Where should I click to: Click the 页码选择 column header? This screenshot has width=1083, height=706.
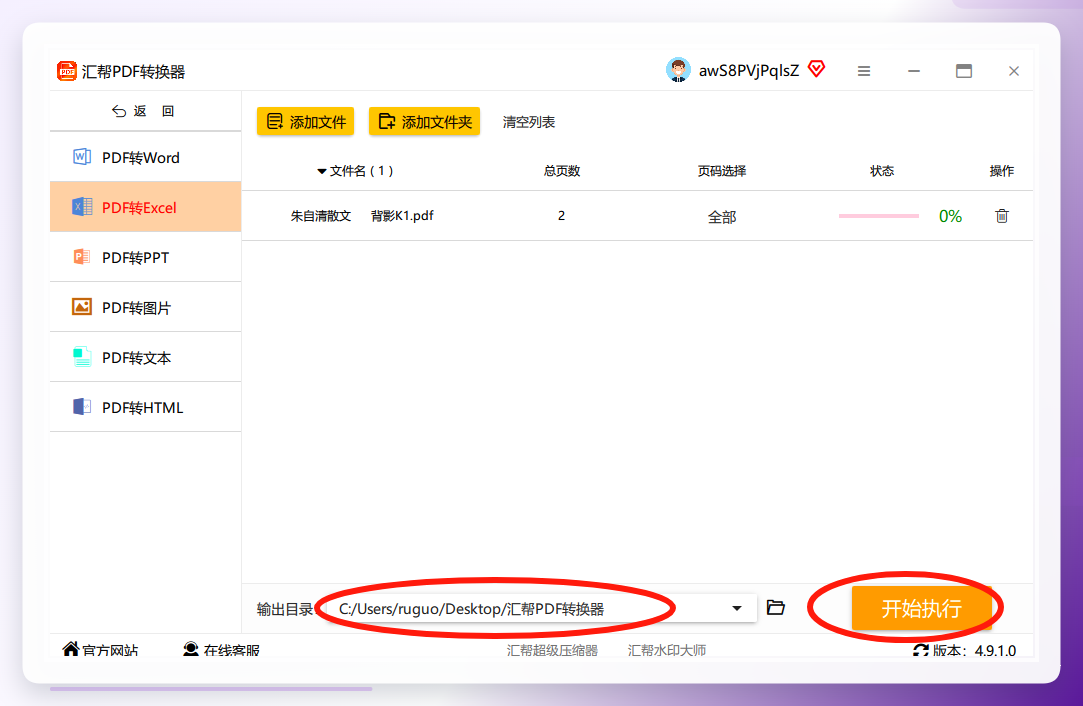[x=722, y=171]
